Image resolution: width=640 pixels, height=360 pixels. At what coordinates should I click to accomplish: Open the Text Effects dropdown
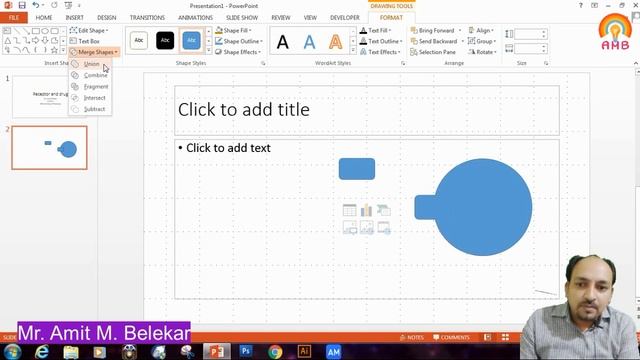coord(380,52)
